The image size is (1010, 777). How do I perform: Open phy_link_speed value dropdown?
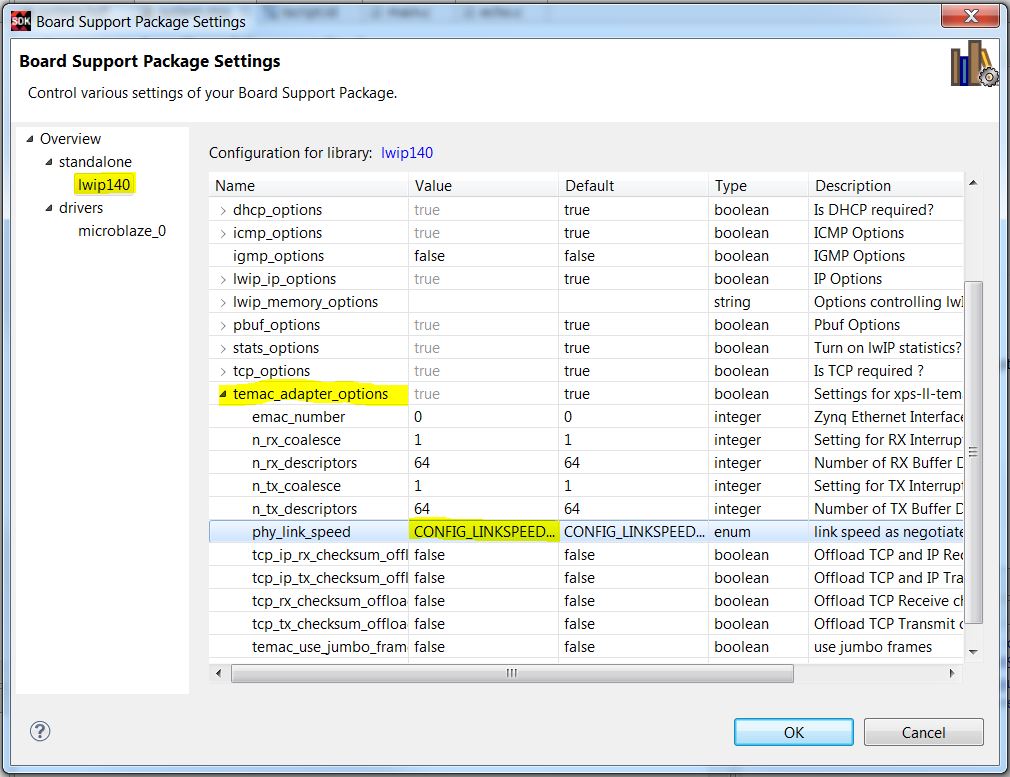484,532
